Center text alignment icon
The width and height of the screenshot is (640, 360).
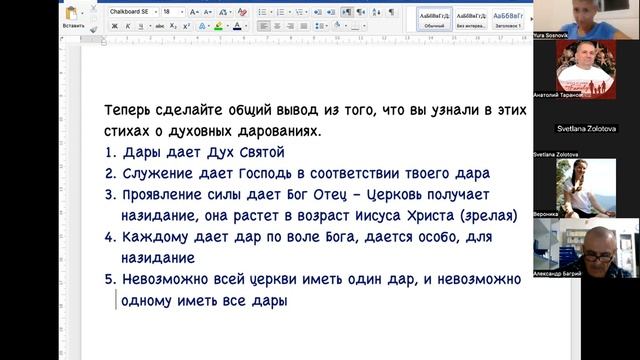pyautogui.click(x=277, y=27)
